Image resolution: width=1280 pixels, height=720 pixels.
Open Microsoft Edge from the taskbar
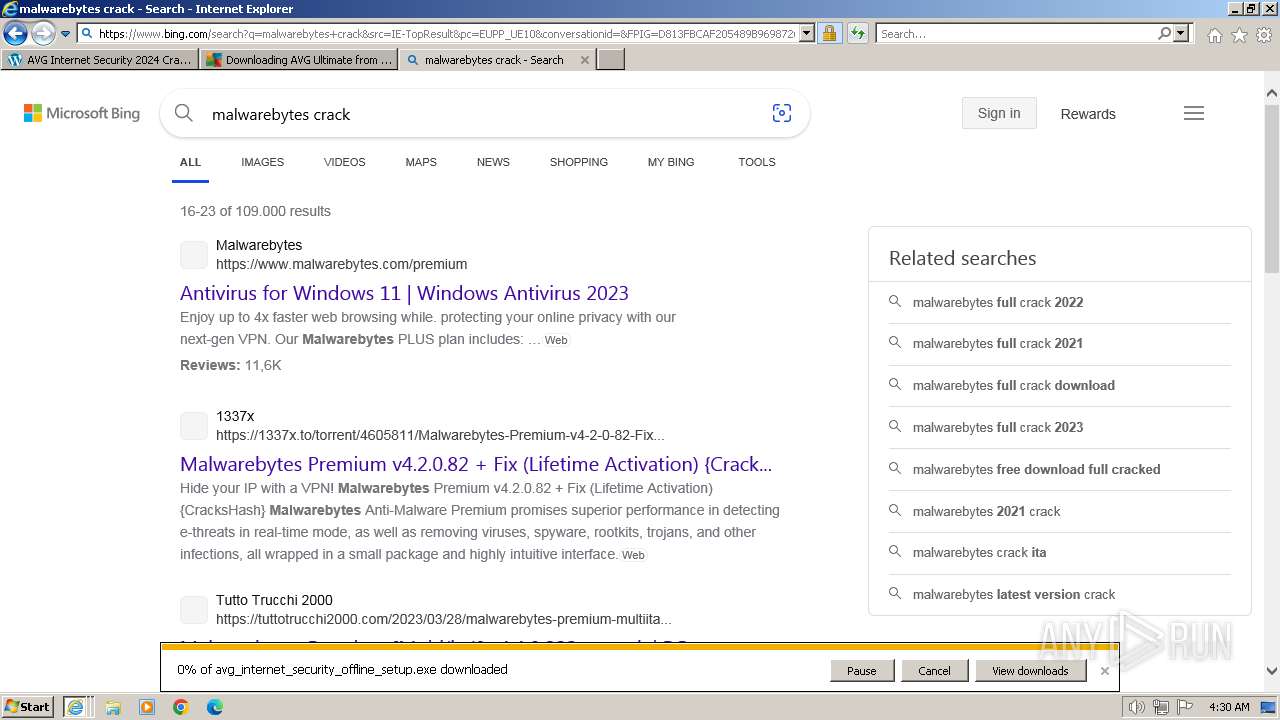tap(214, 707)
